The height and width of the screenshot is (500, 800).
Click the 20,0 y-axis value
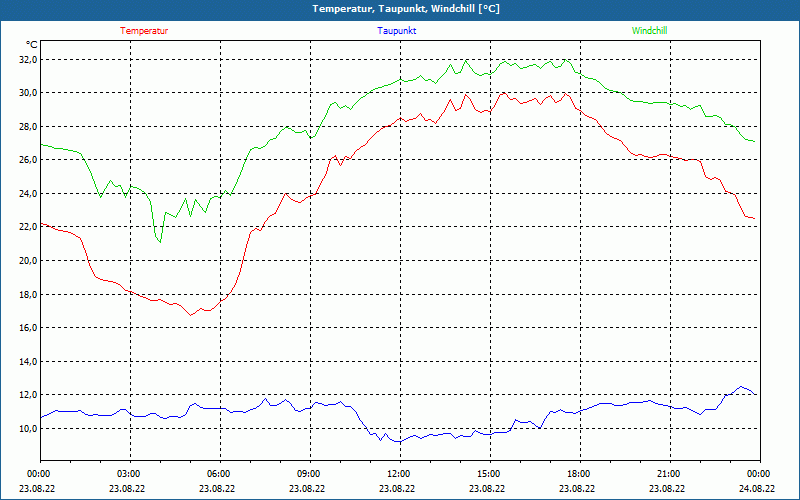click(29, 260)
